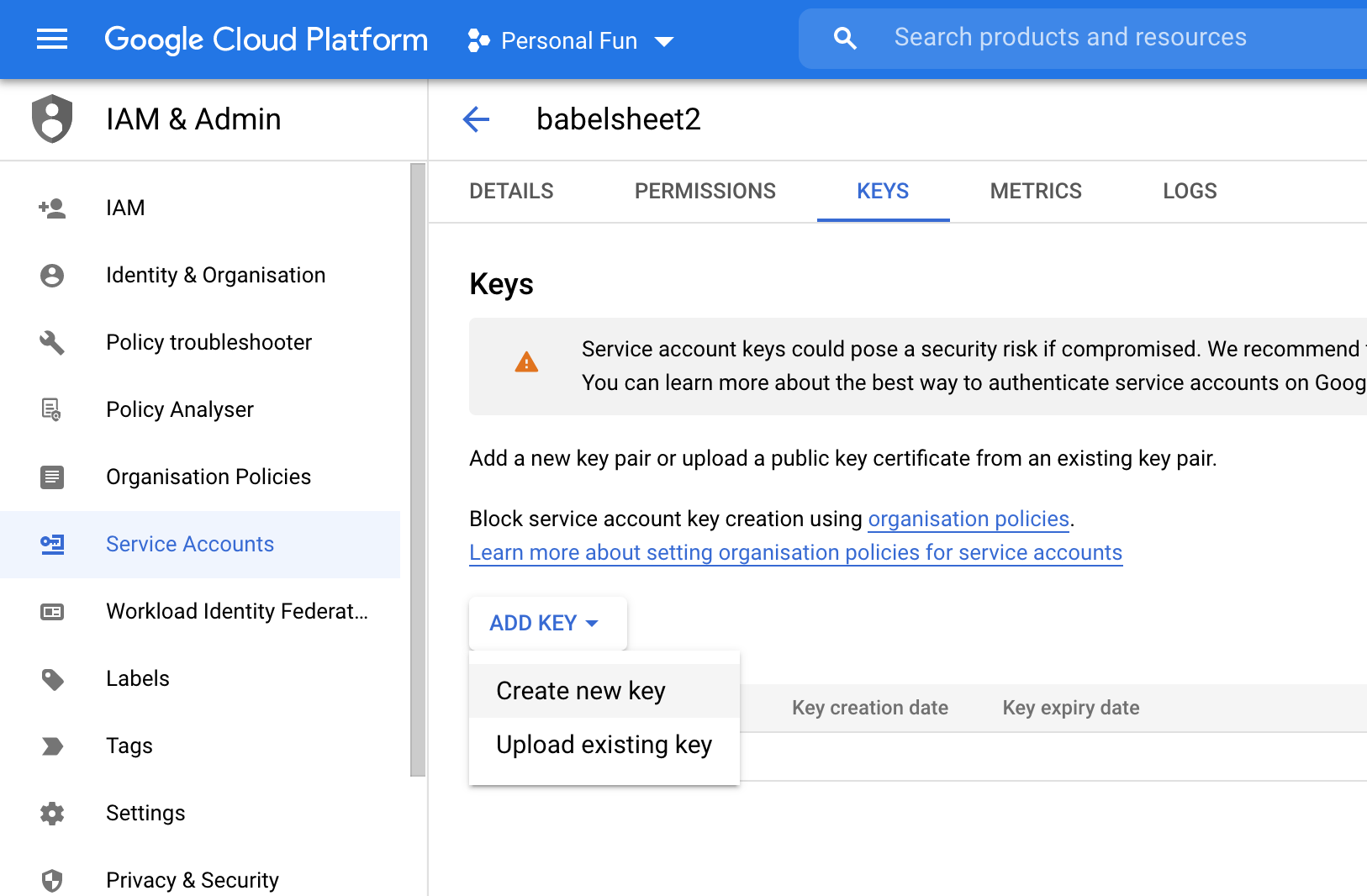Switch to the METRICS tab
The width and height of the screenshot is (1367, 896).
1035,191
